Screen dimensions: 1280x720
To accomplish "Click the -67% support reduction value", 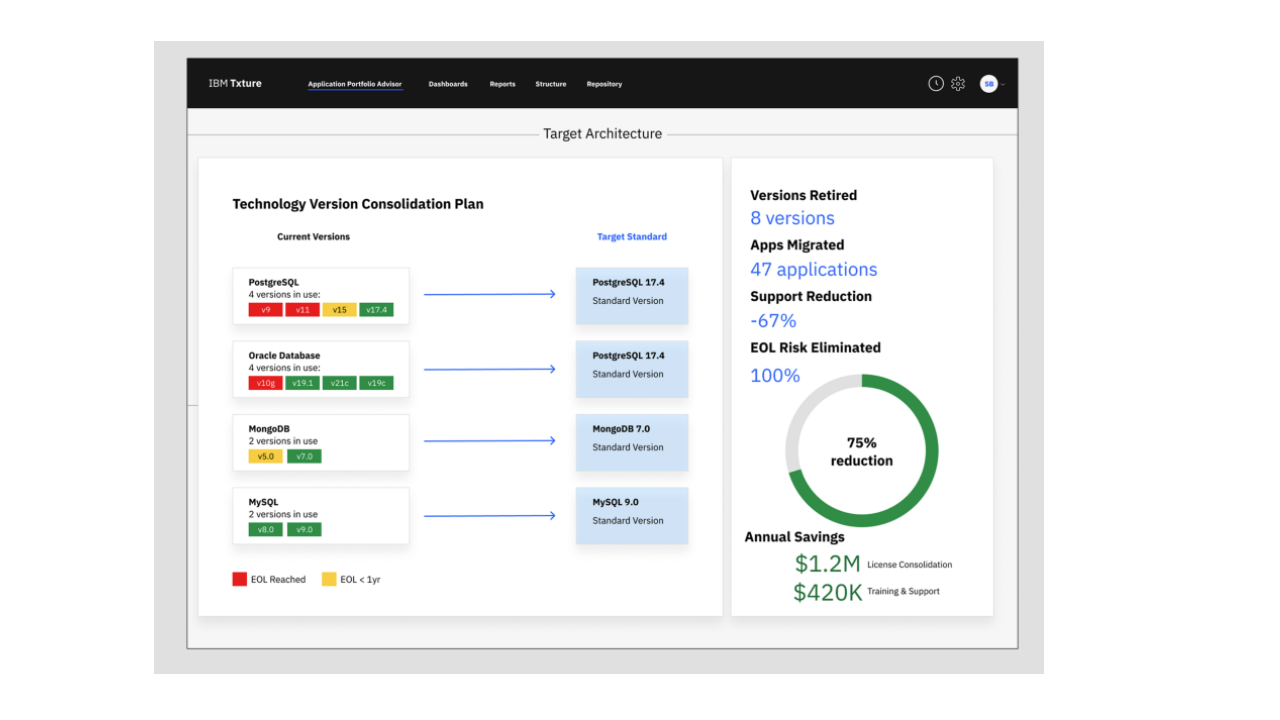I will (x=773, y=320).
